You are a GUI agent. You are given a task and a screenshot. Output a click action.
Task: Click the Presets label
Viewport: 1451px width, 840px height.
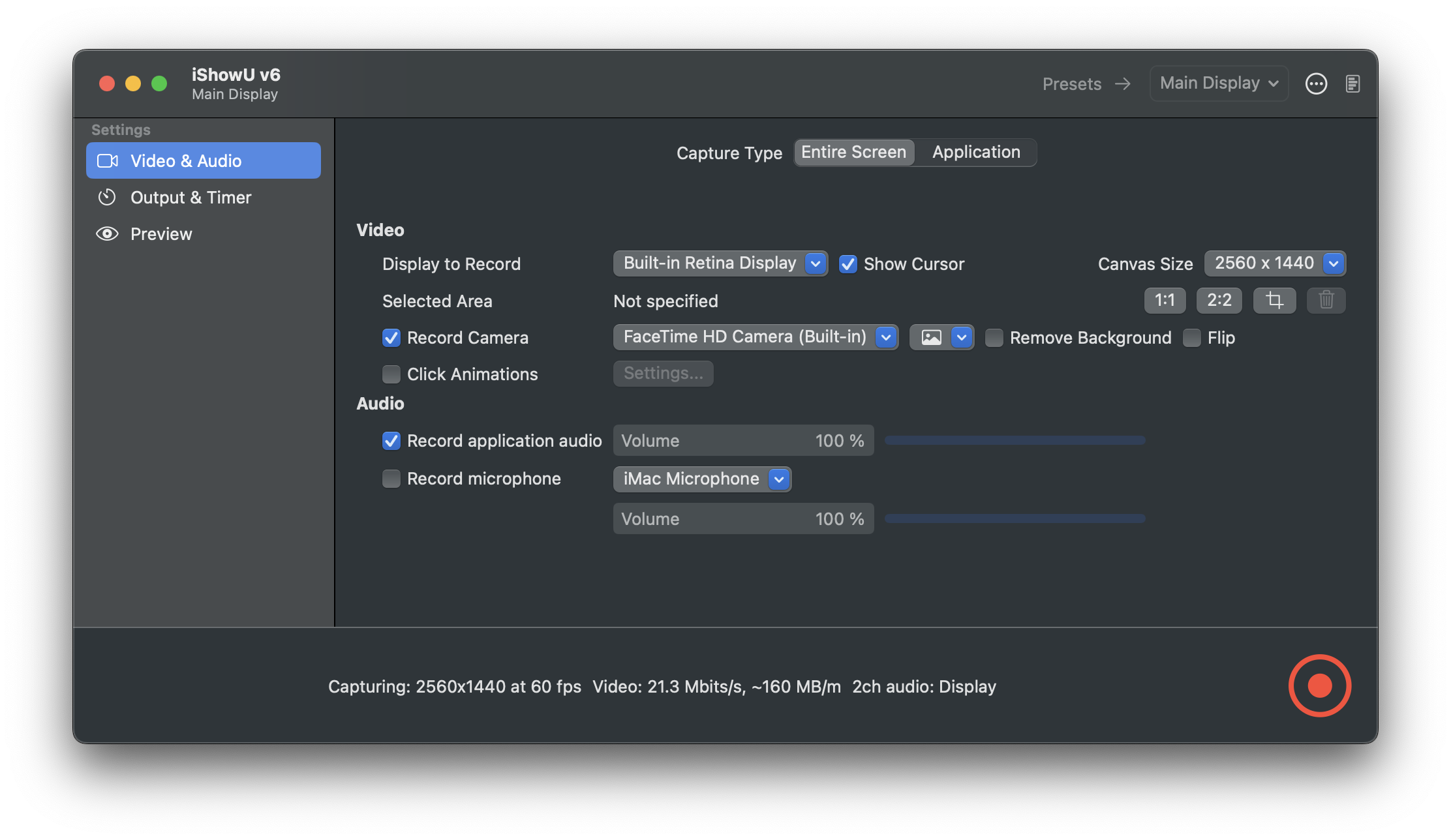coord(1071,84)
